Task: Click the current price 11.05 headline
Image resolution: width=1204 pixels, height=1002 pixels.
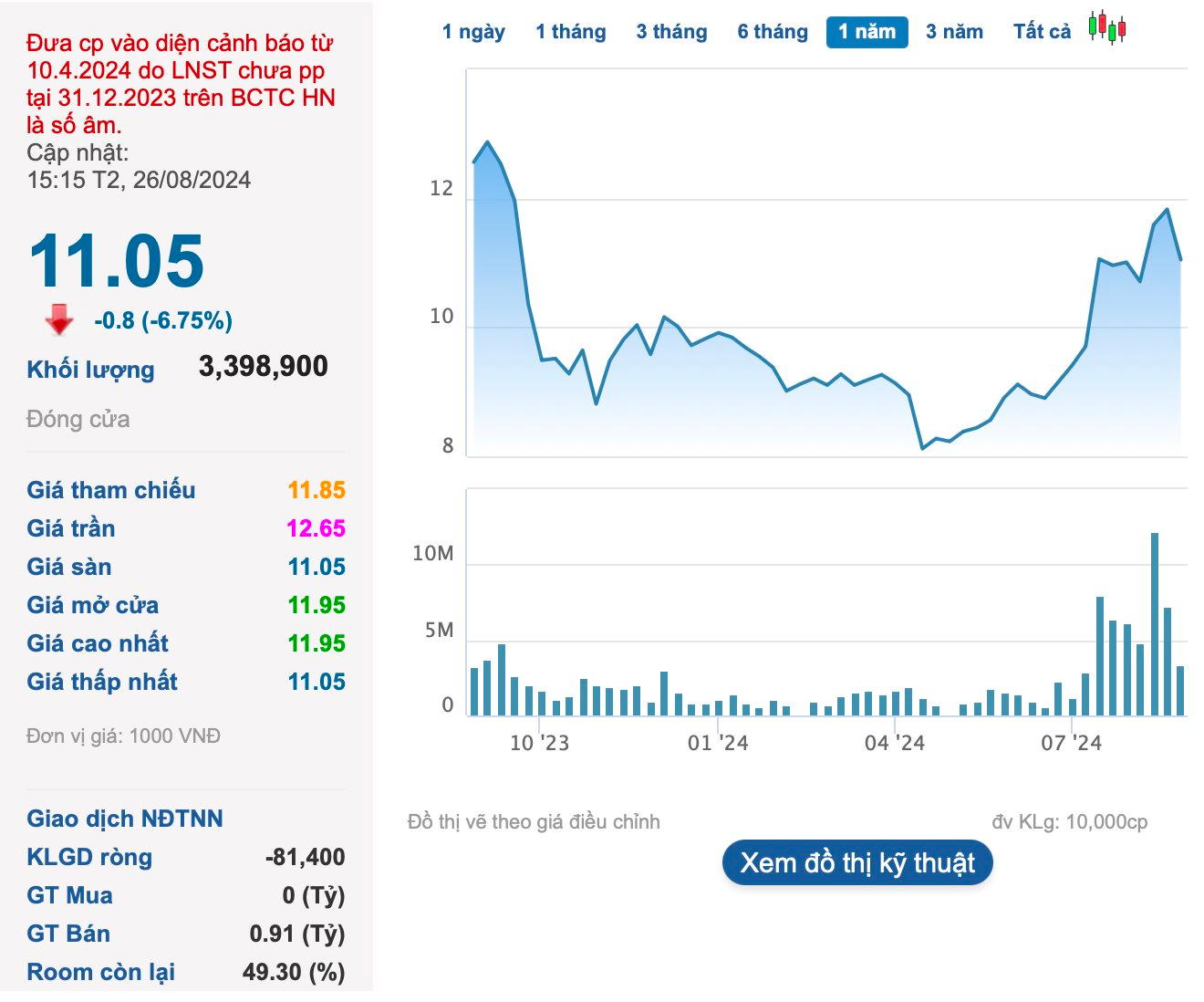Action: tap(117, 261)
